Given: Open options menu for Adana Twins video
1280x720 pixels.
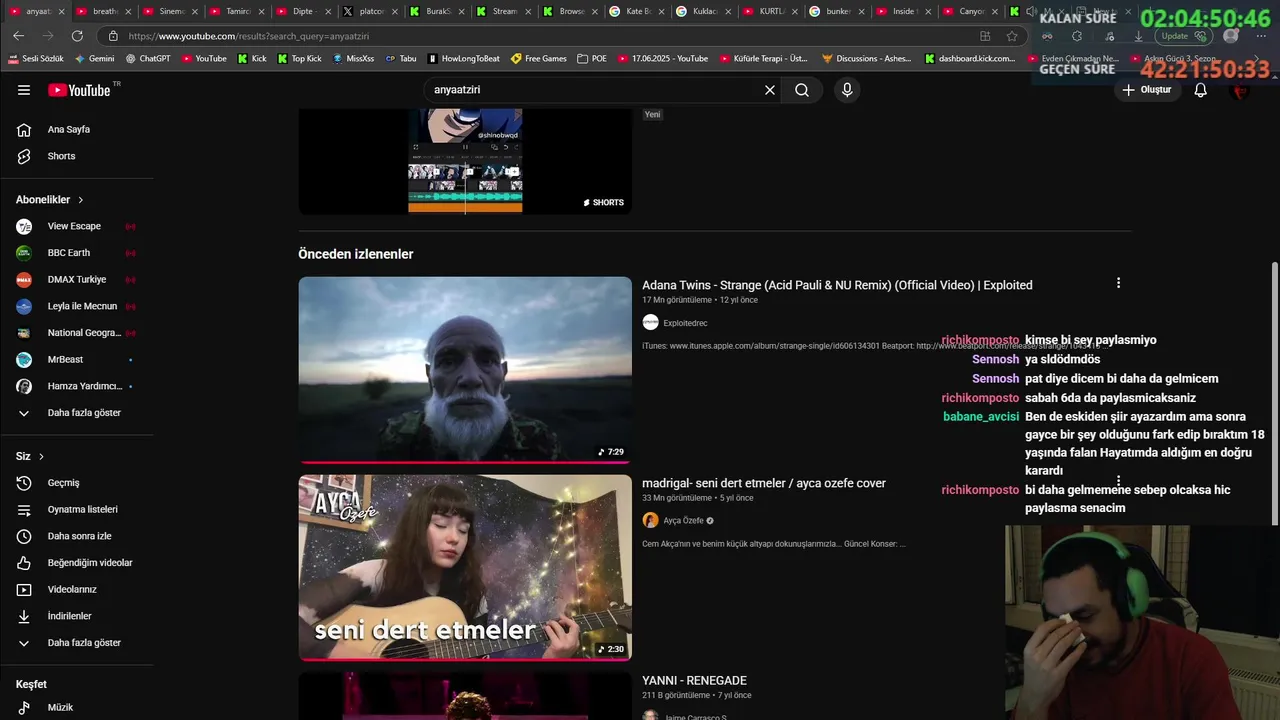Looking at the screenshot, I should pos(1118,283).
